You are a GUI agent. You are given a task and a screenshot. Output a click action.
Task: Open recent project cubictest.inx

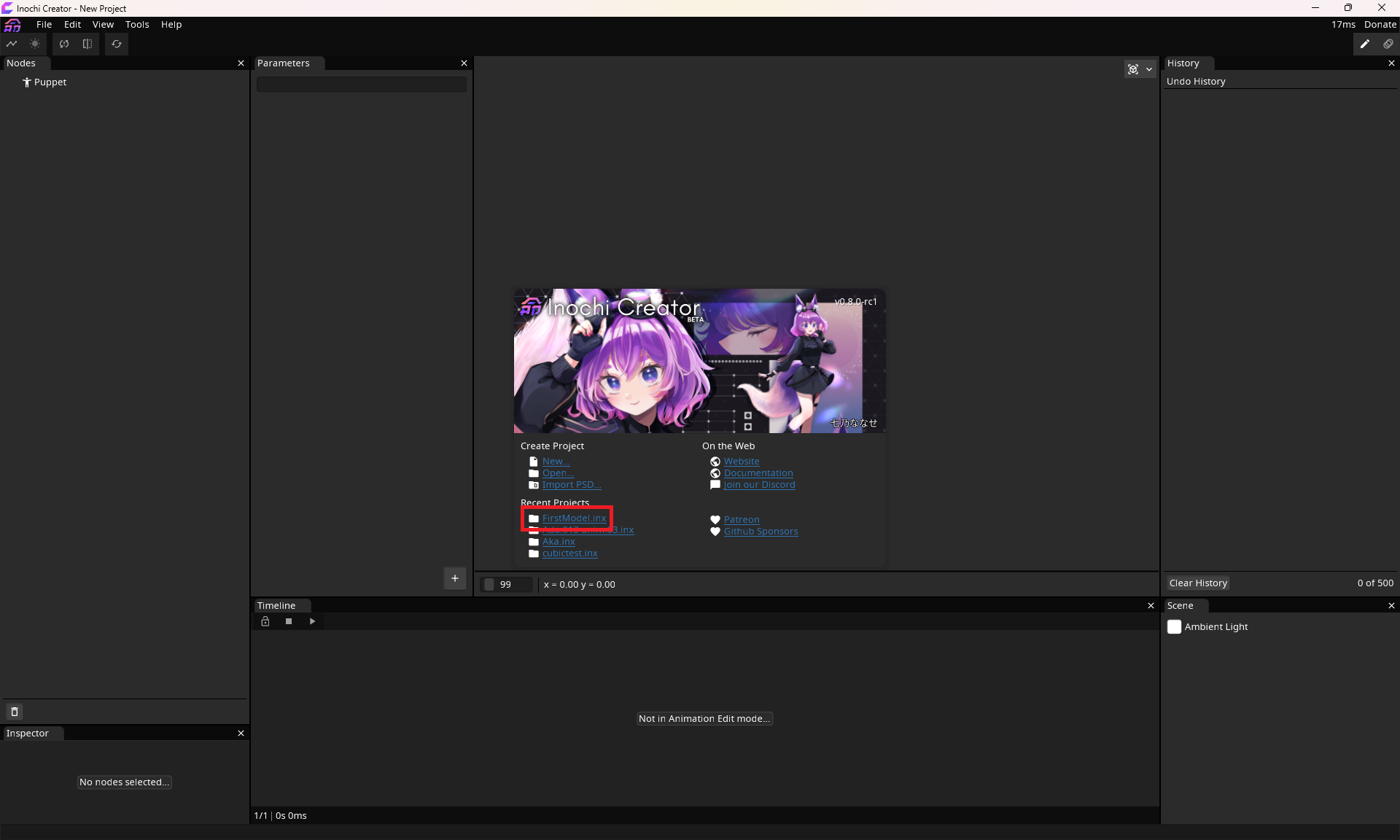coord(569,553)
